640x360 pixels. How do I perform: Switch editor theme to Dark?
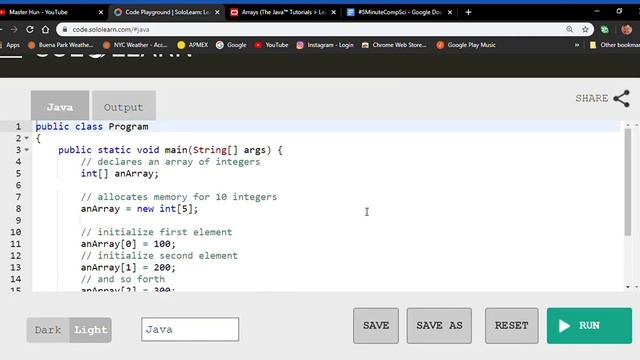(x=48, y=330)
